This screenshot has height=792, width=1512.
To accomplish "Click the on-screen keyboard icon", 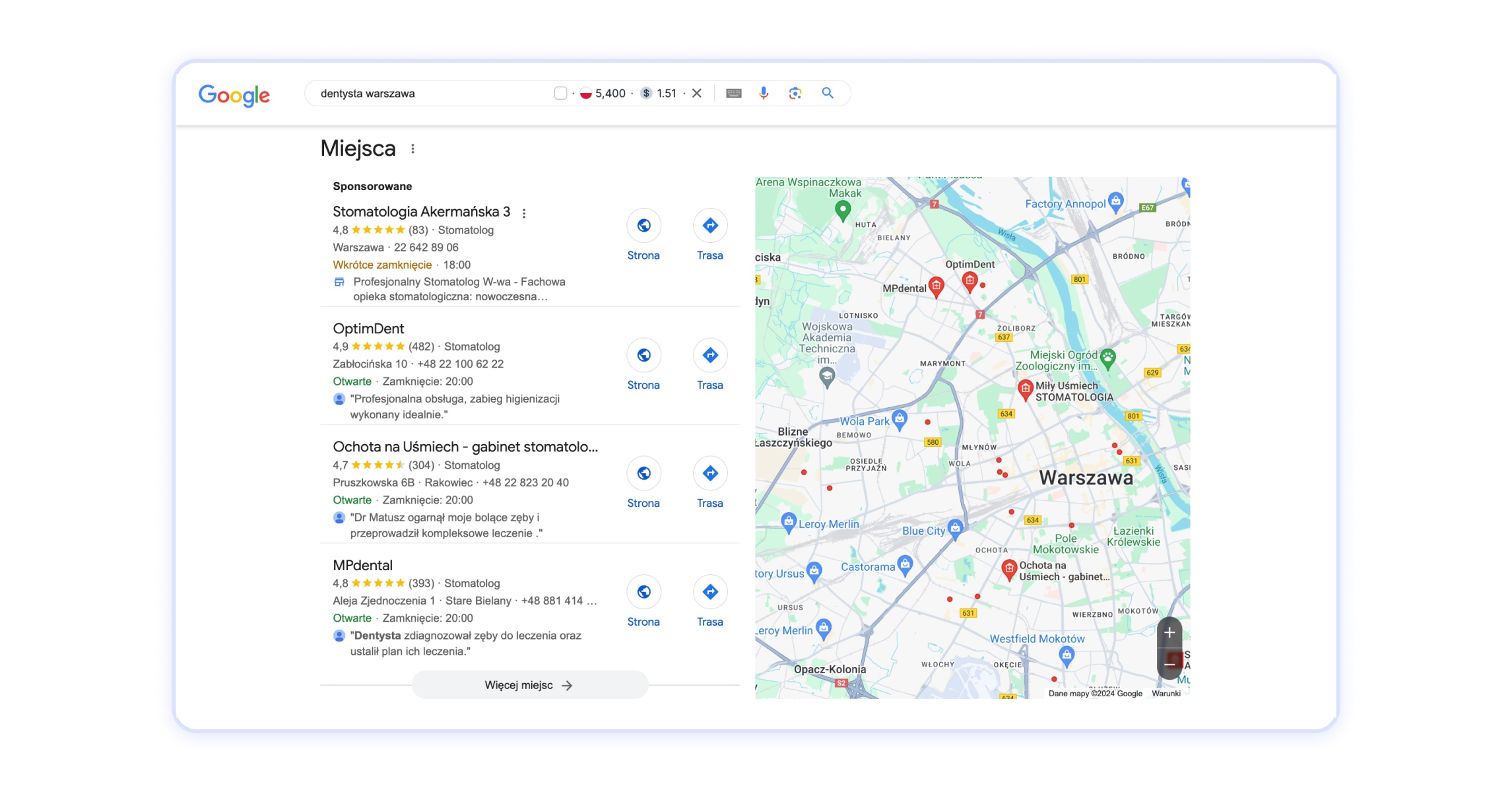I will (734, 93).
